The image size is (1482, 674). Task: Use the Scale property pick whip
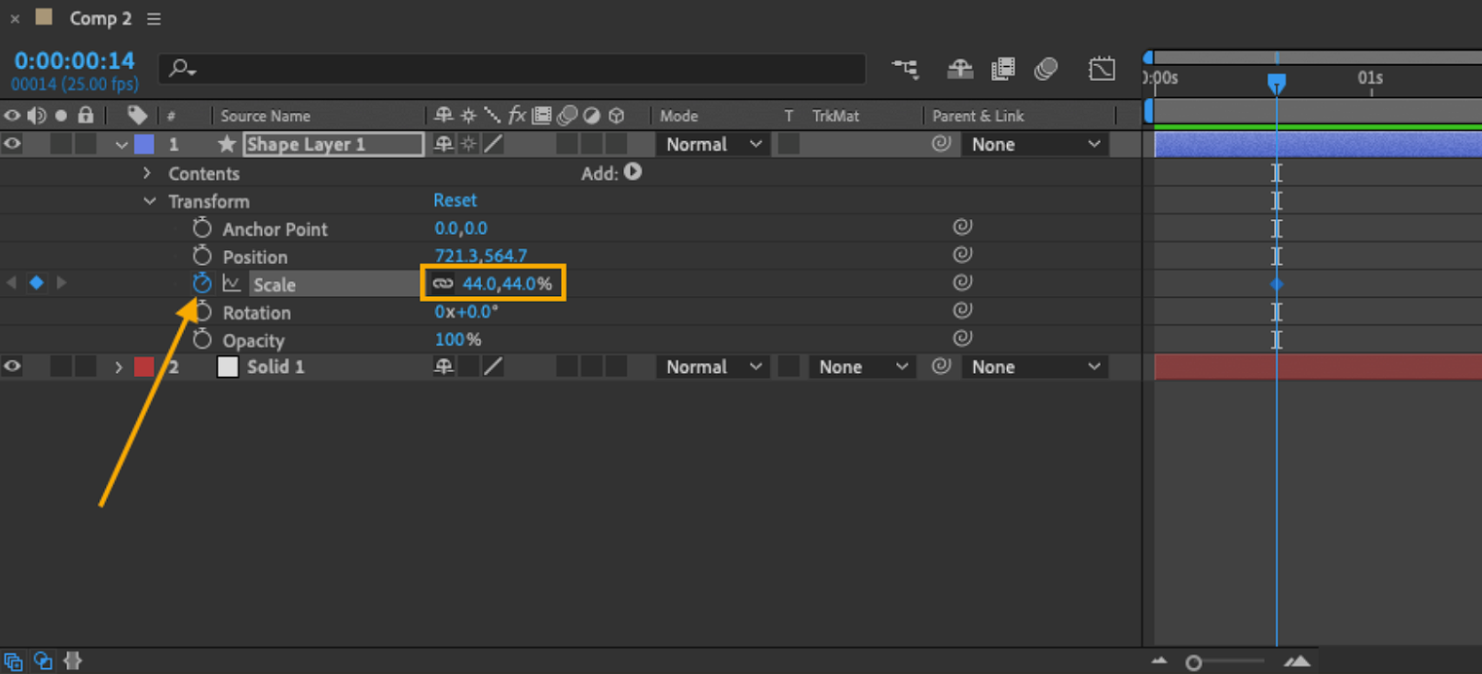pyautogui.click(x=962, y=284)
